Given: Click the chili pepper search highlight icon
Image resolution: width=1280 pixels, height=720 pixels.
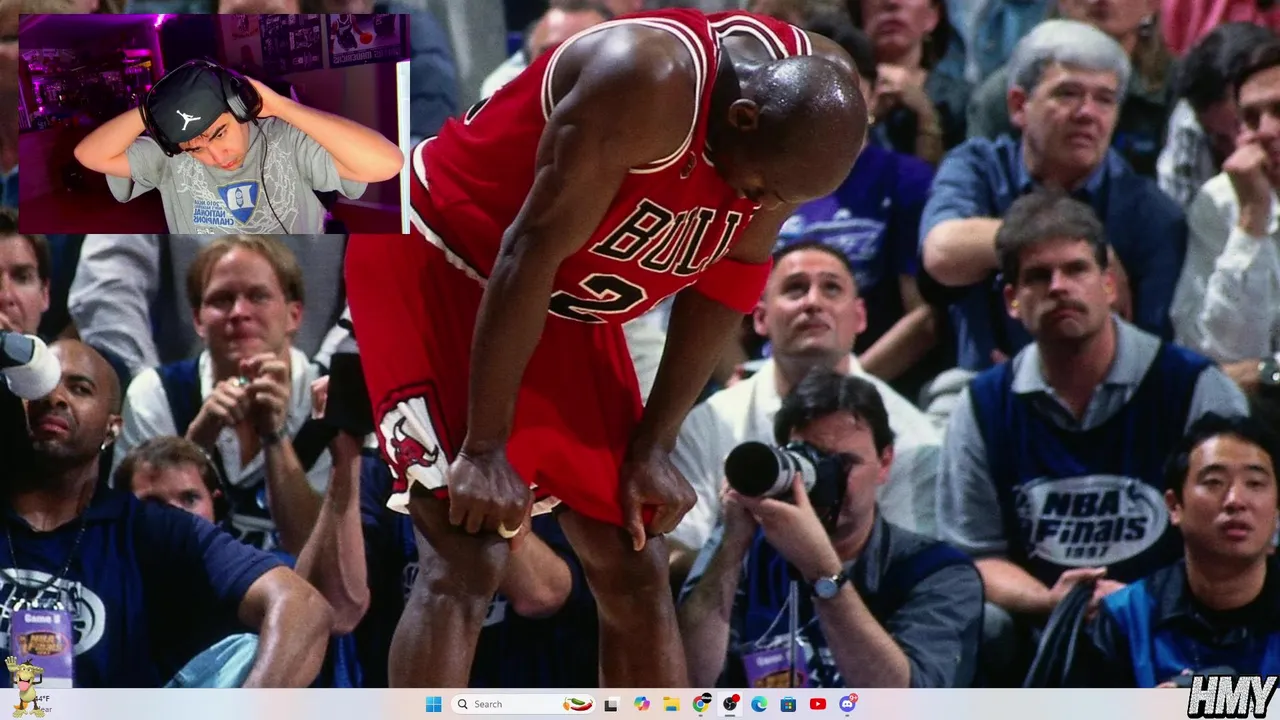Looking at the screenshot, I should (578, 704).
